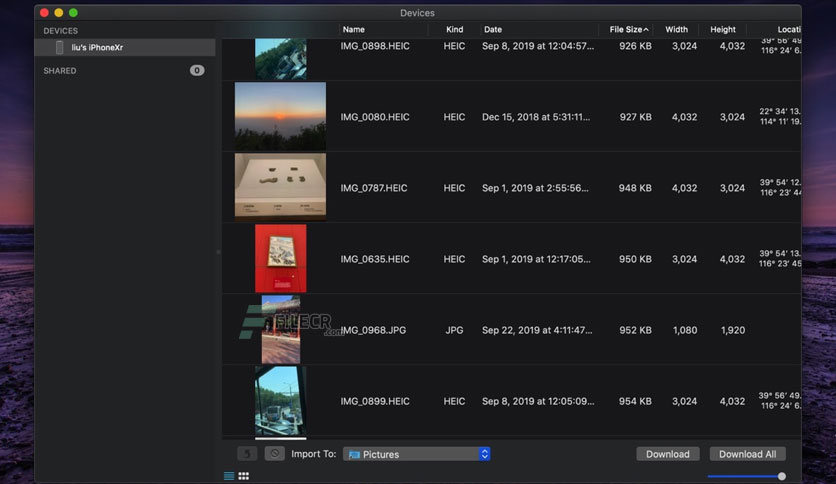Sort by the Name column header
Screen dimensions: 836x484
coord(353,30)
